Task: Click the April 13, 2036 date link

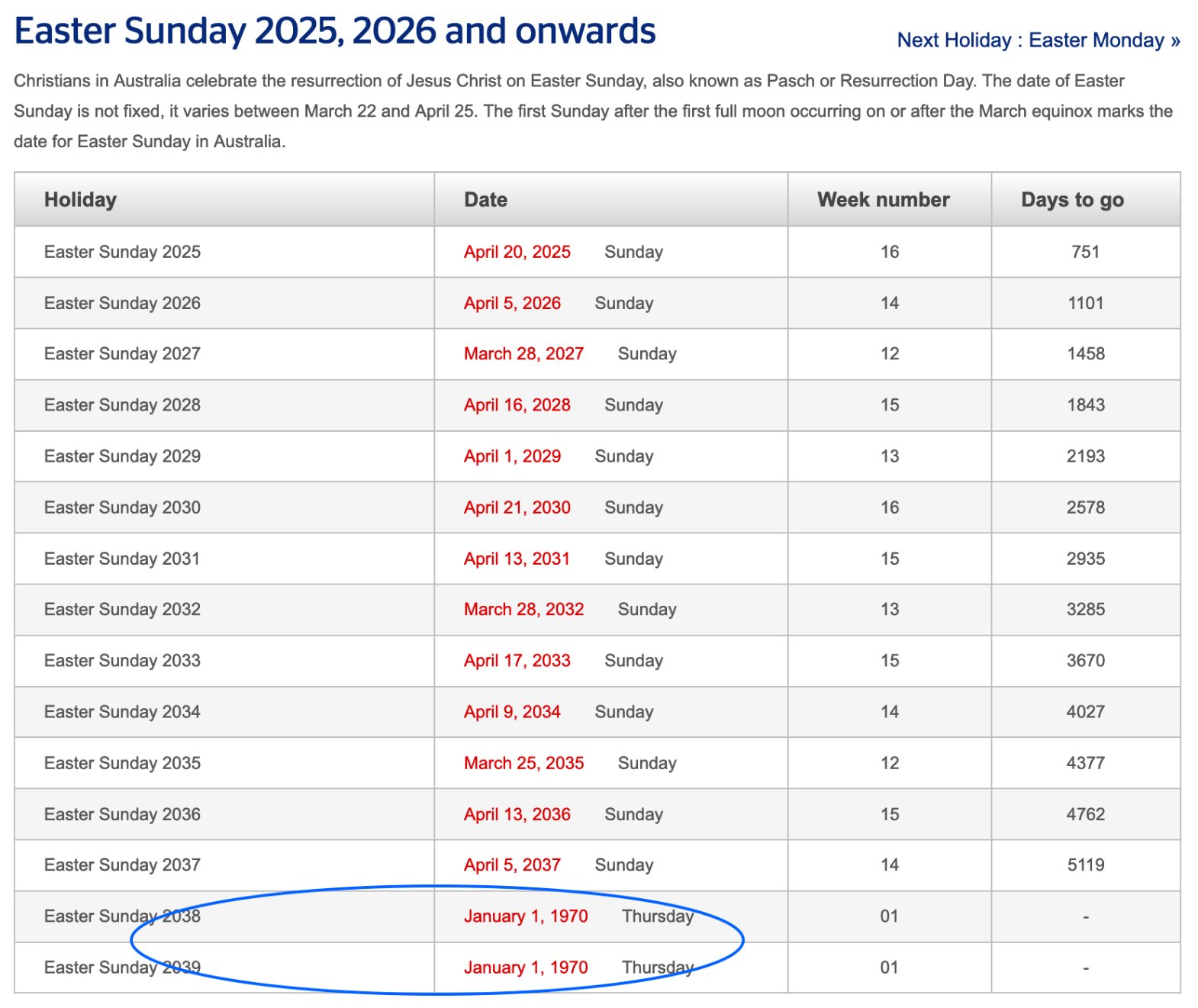Action: pyautogui.click(x=517, y=814)
